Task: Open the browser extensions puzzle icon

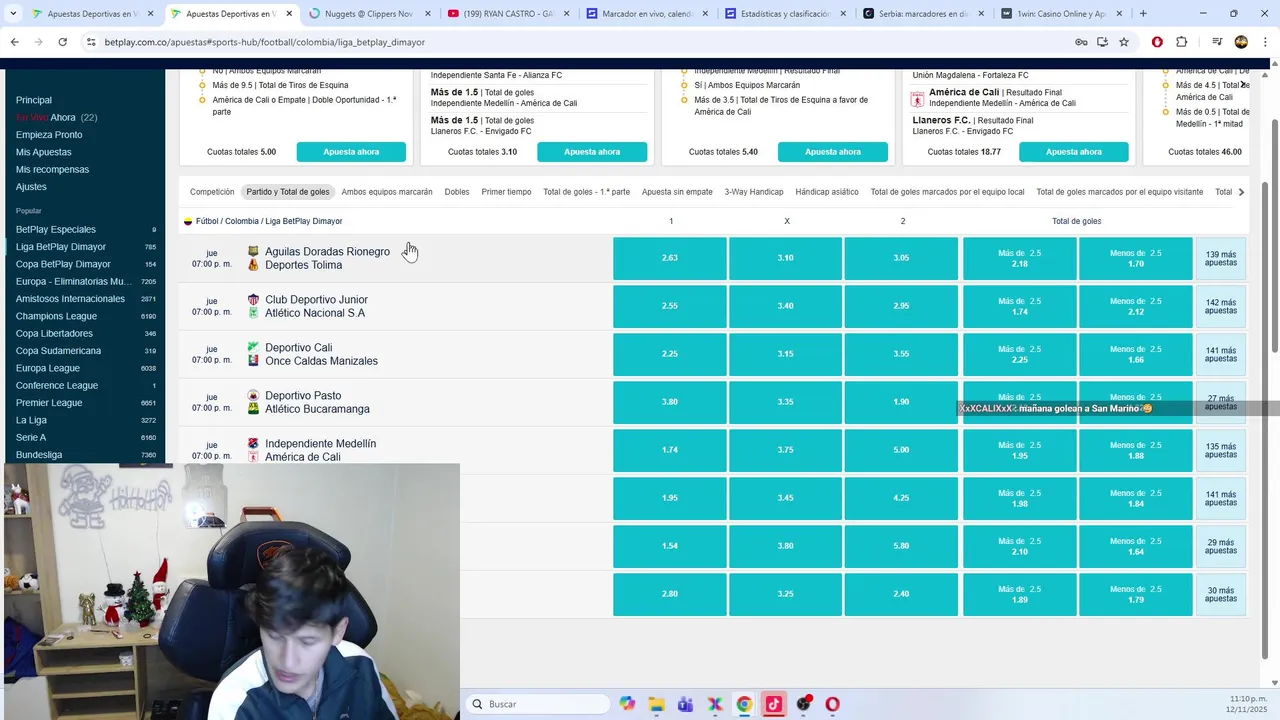Action: tap(1181, 42)
